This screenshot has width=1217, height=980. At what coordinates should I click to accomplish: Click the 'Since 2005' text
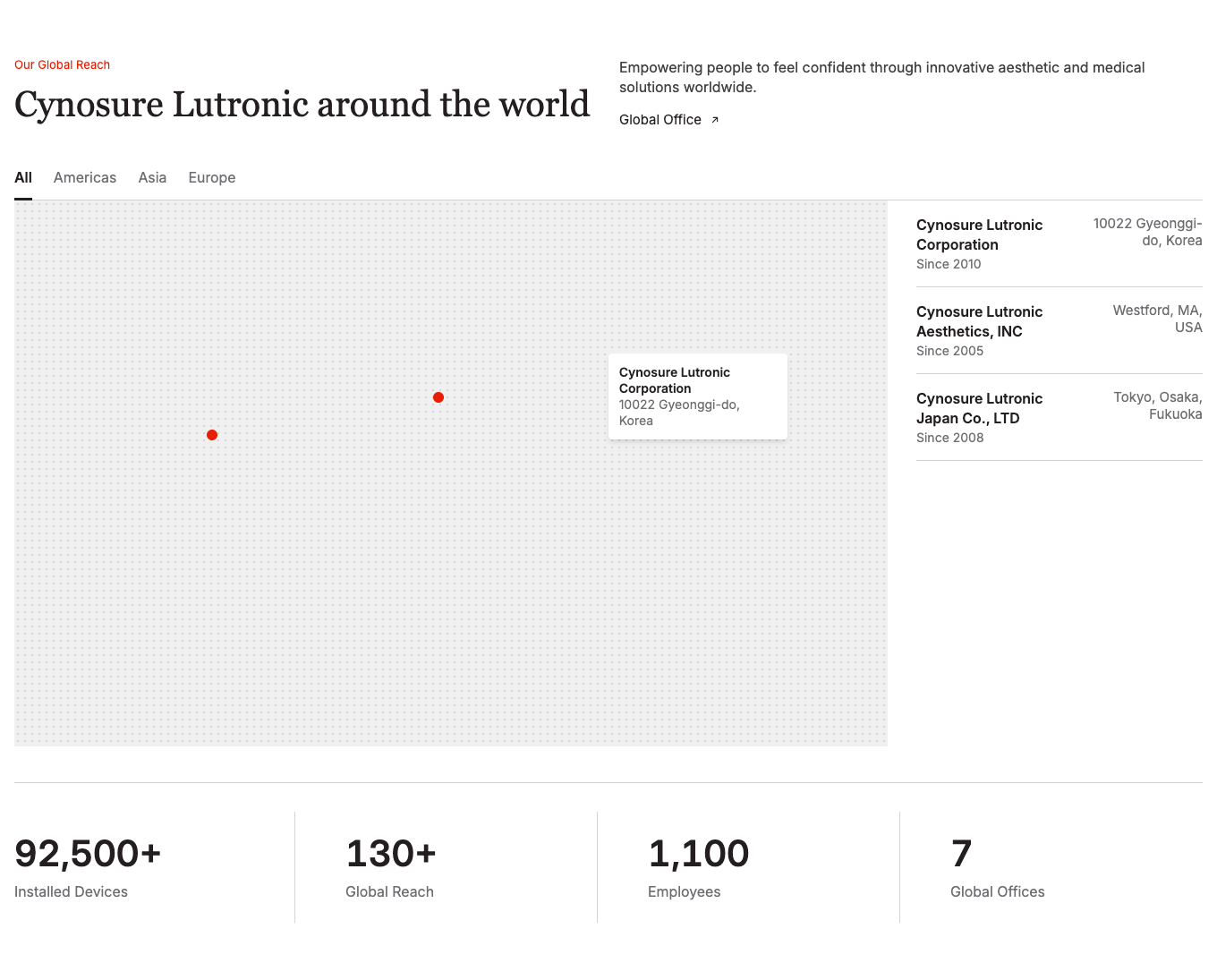coord(949,351)
